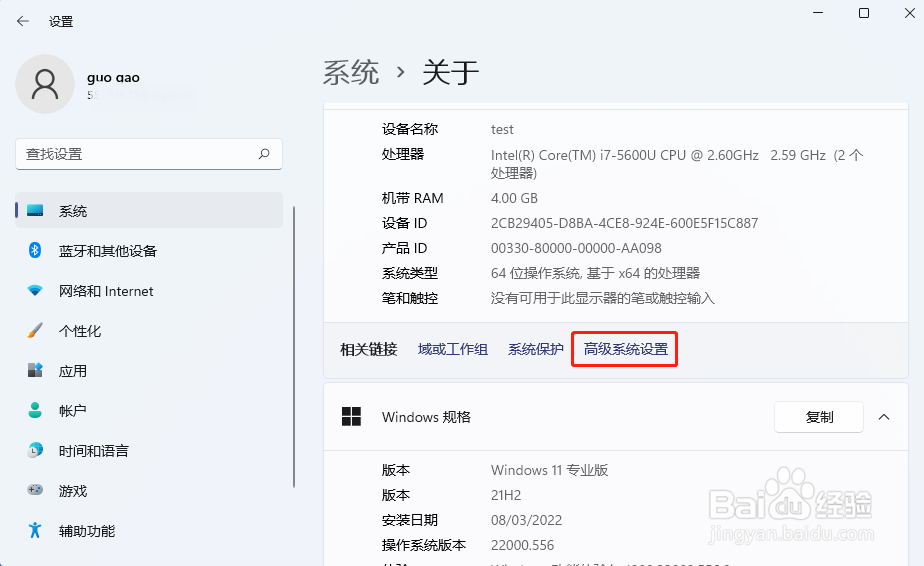Select 系统 in the sidebar

pyautogui.click(x=149, y=210)
